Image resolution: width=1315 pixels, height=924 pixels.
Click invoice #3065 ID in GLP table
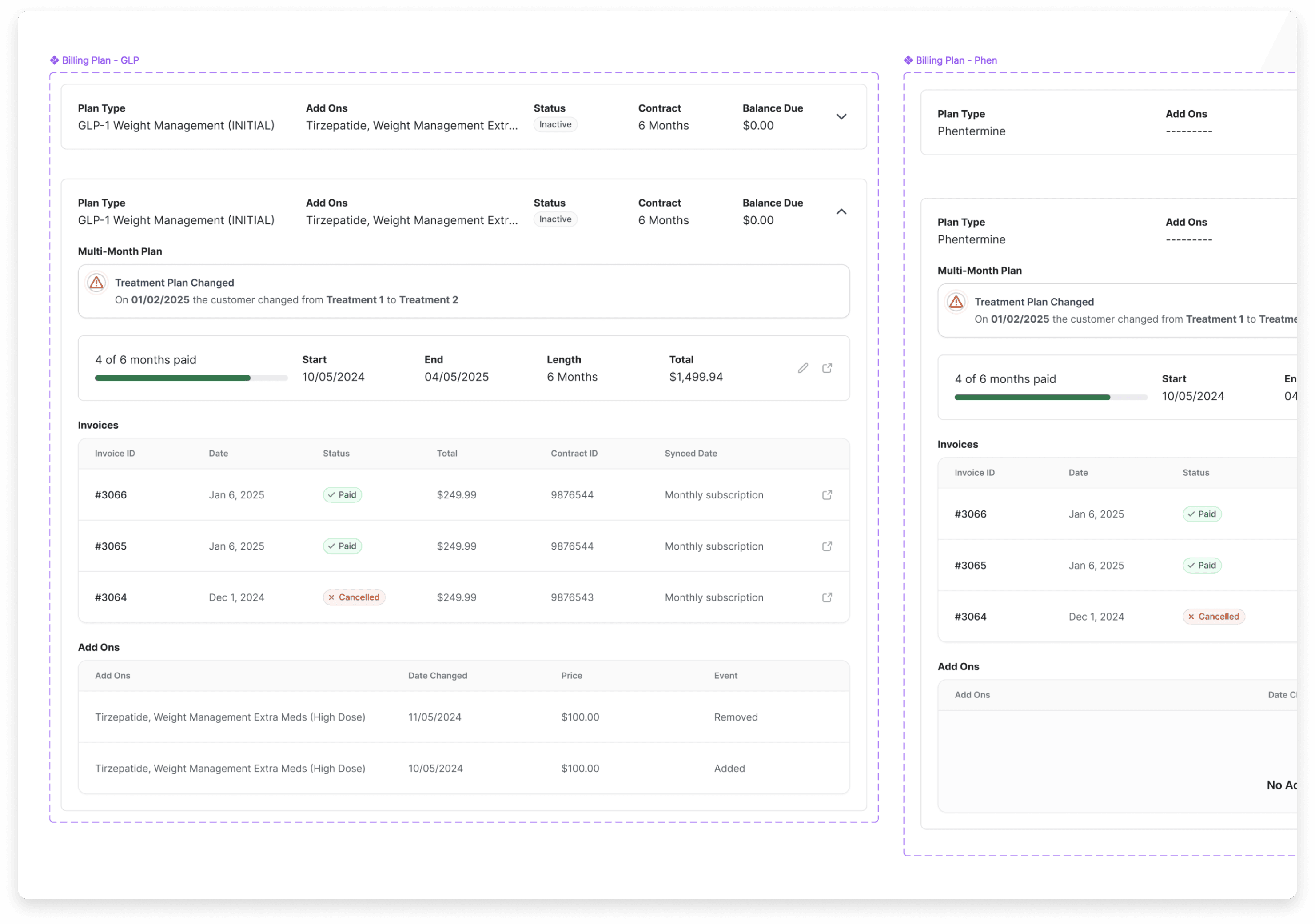(111, 546)
